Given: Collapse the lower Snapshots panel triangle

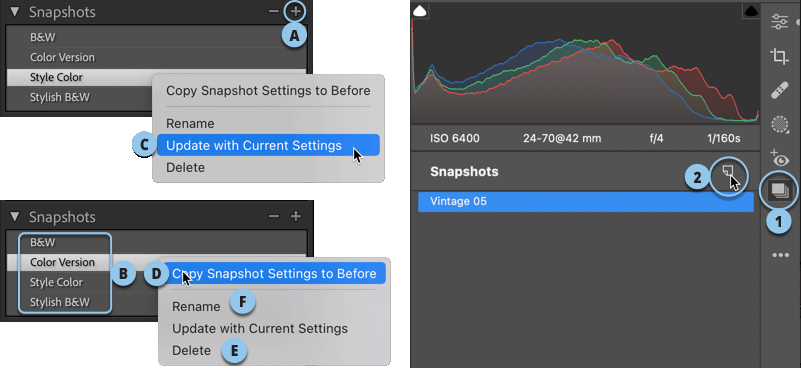Looking at the screenshot, I should click(x=15, y=217).
